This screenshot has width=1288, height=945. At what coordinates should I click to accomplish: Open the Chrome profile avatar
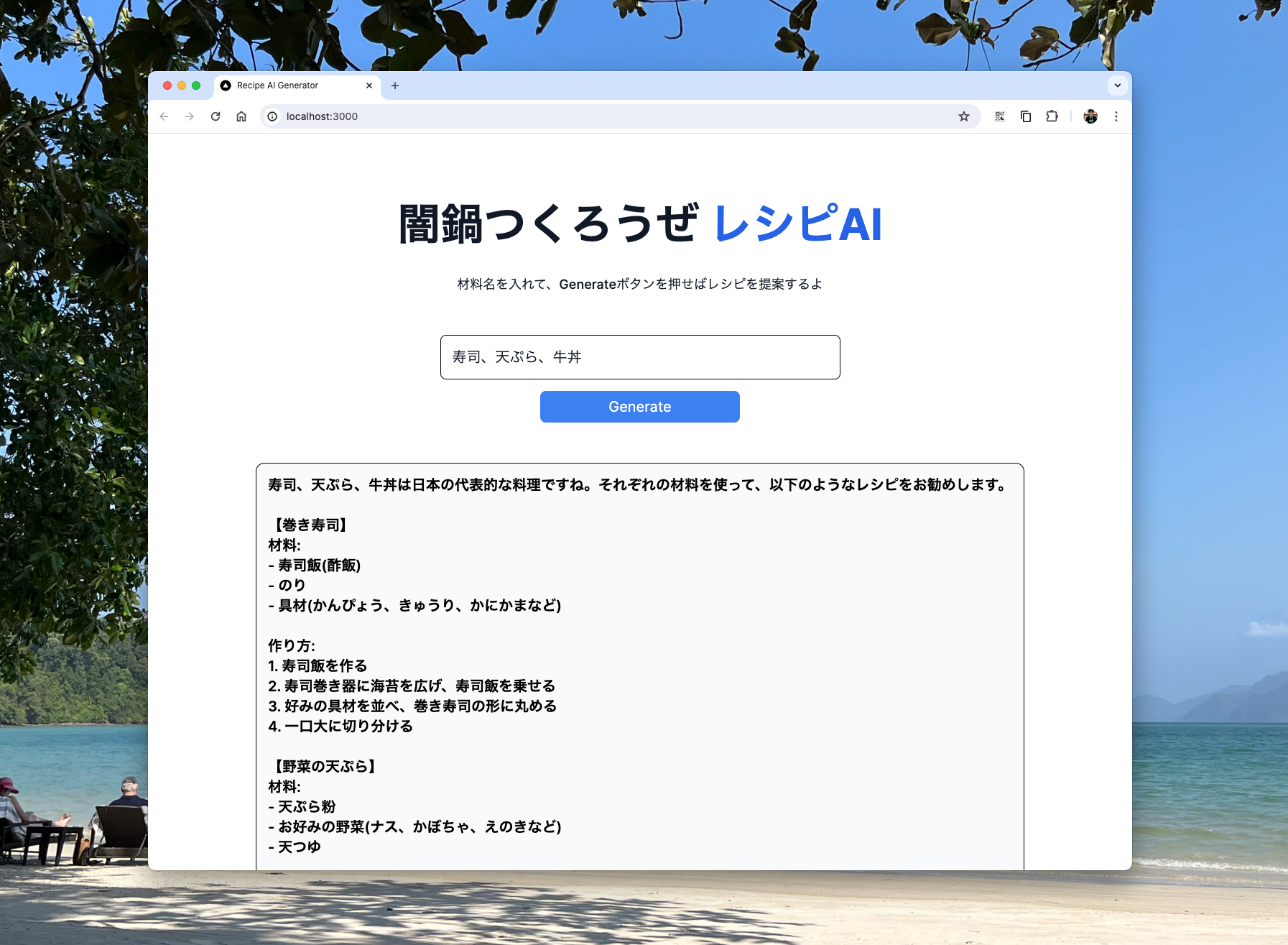pos(1090,116)
